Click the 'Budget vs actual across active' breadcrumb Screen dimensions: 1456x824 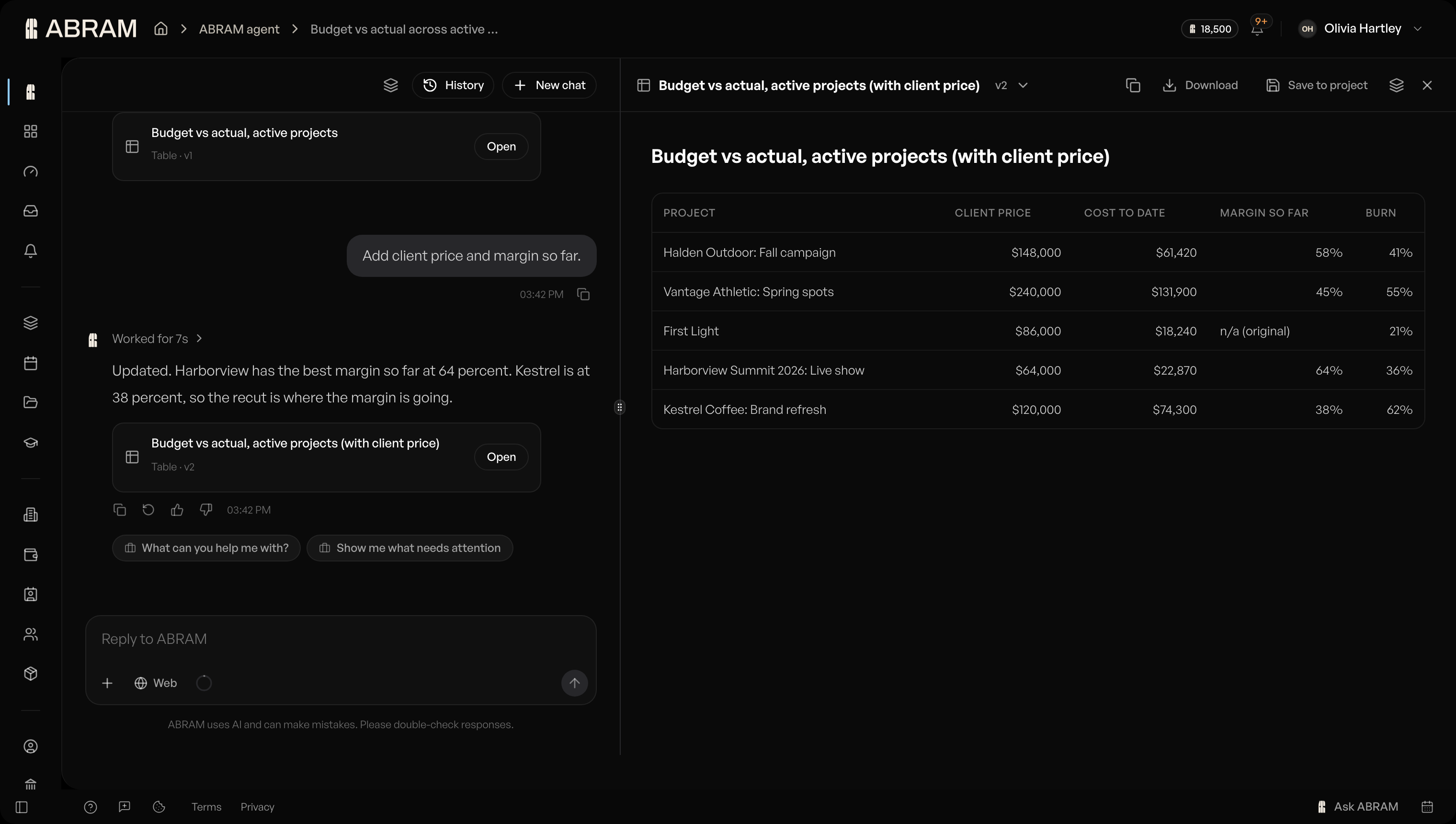click(x=404, y=29)
